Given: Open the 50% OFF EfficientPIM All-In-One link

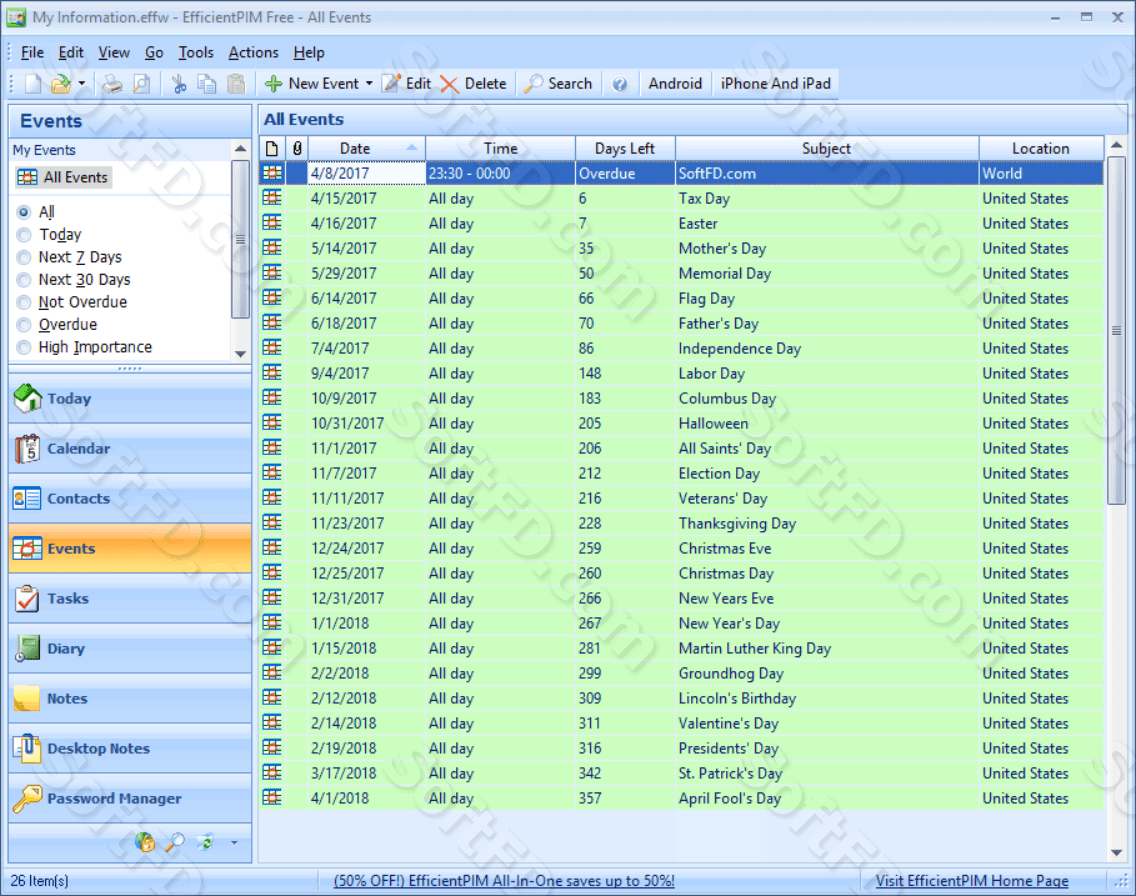Looking at the screenshot, I should [504, 881].
